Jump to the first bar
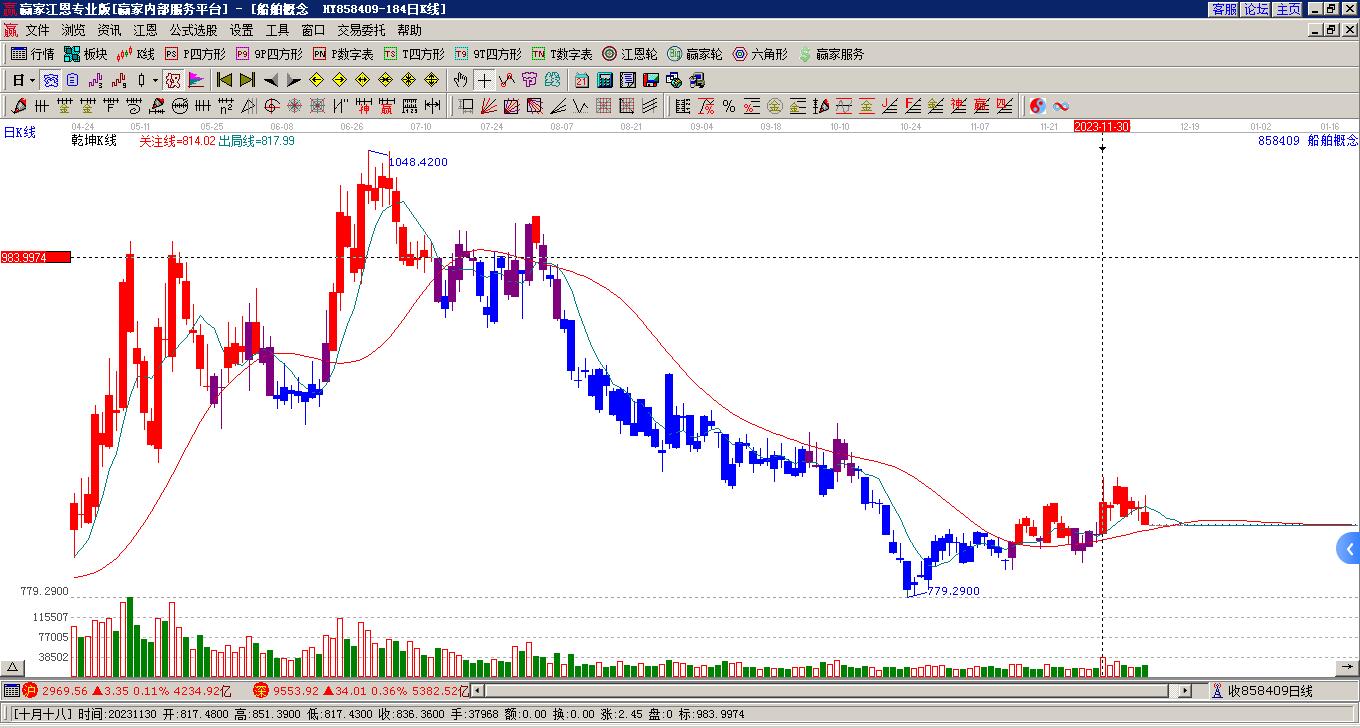1360x728 pixels. (x=224, y=80)
